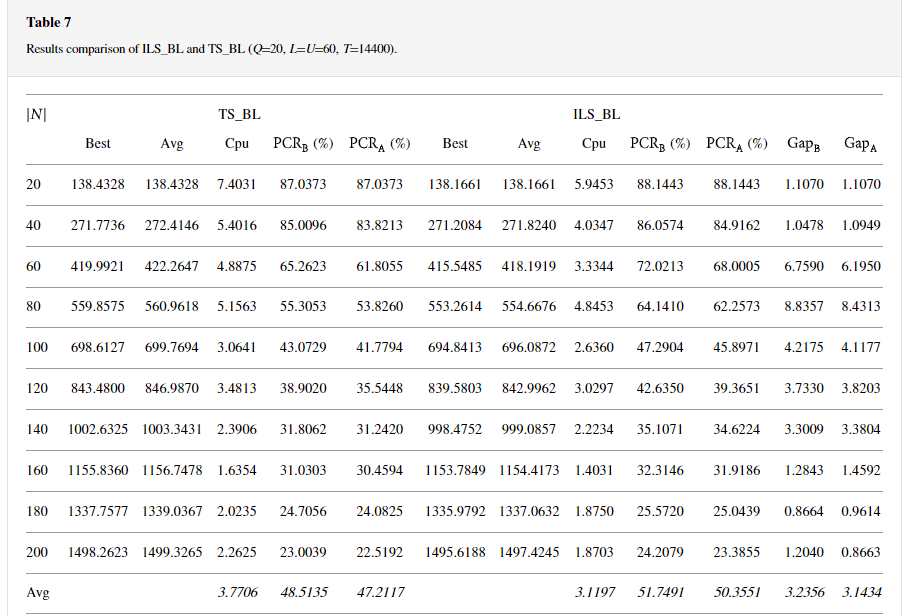Click the value 698.6127
The height and width of the screenshot is (616, 906).
click(x=98, y=347)
